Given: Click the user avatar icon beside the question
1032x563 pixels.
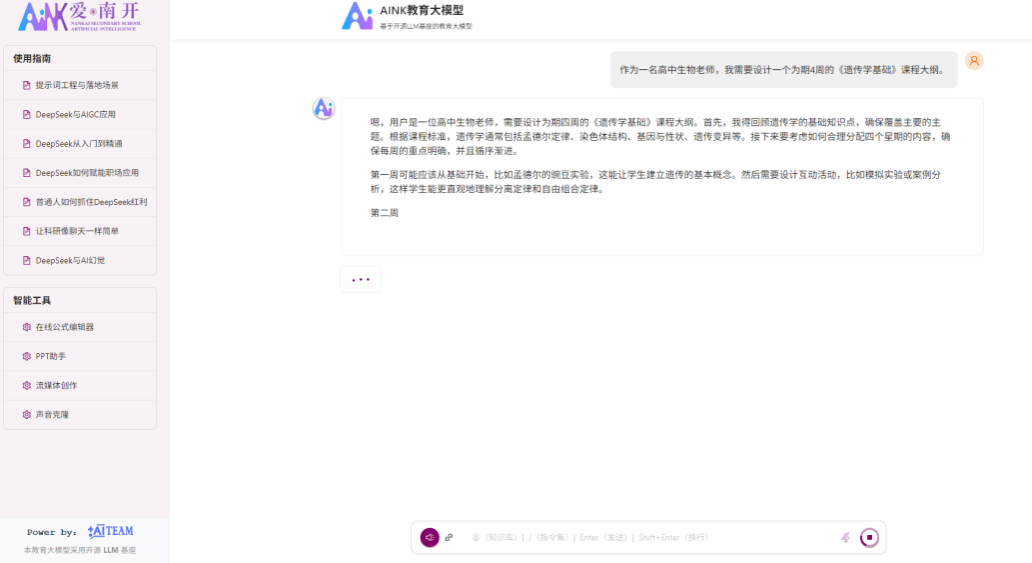Looking at the screenshot, I should (973, 61).
